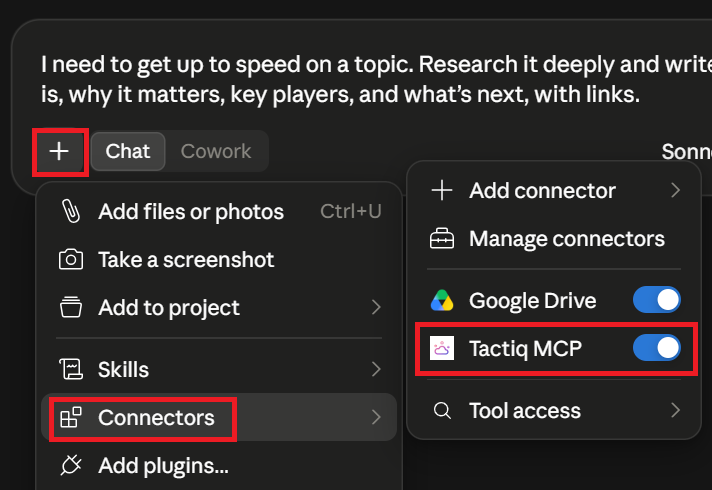The height and width of the screenshot is (490, 712).
Task: Switch to the Chat tab
Action: pos(128,151)
